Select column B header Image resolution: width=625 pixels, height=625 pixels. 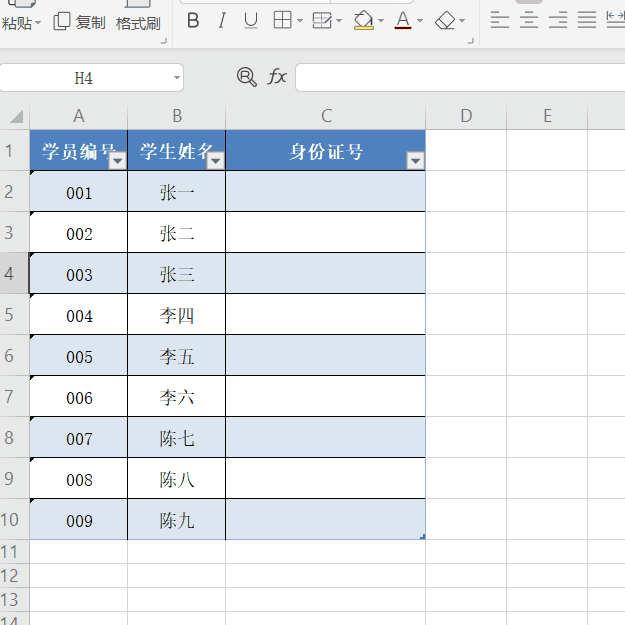click(x=177, y=116)
